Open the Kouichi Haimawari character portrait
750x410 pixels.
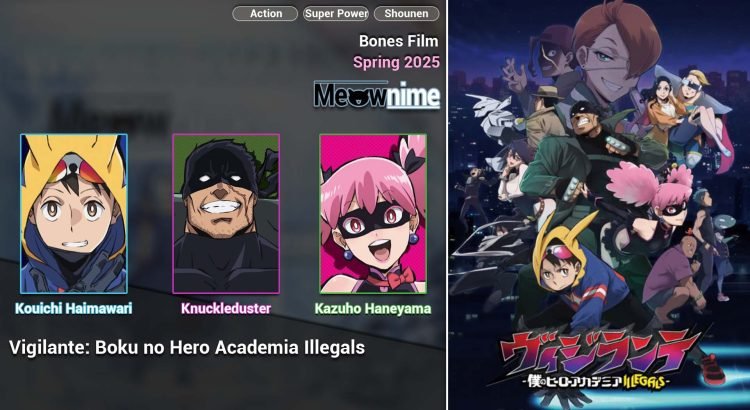(x=74, y=213)
